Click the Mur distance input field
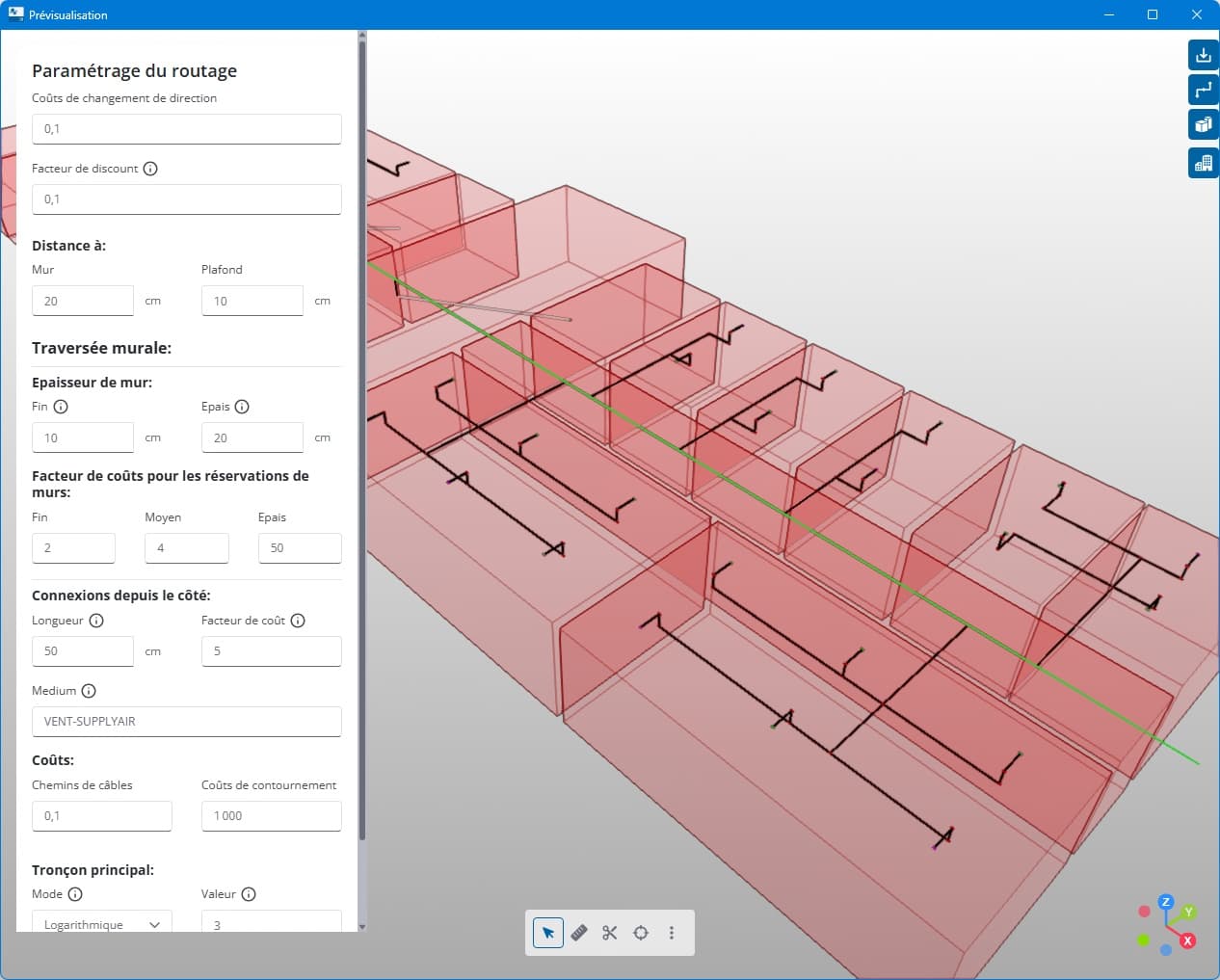 (x=83, y=301)
